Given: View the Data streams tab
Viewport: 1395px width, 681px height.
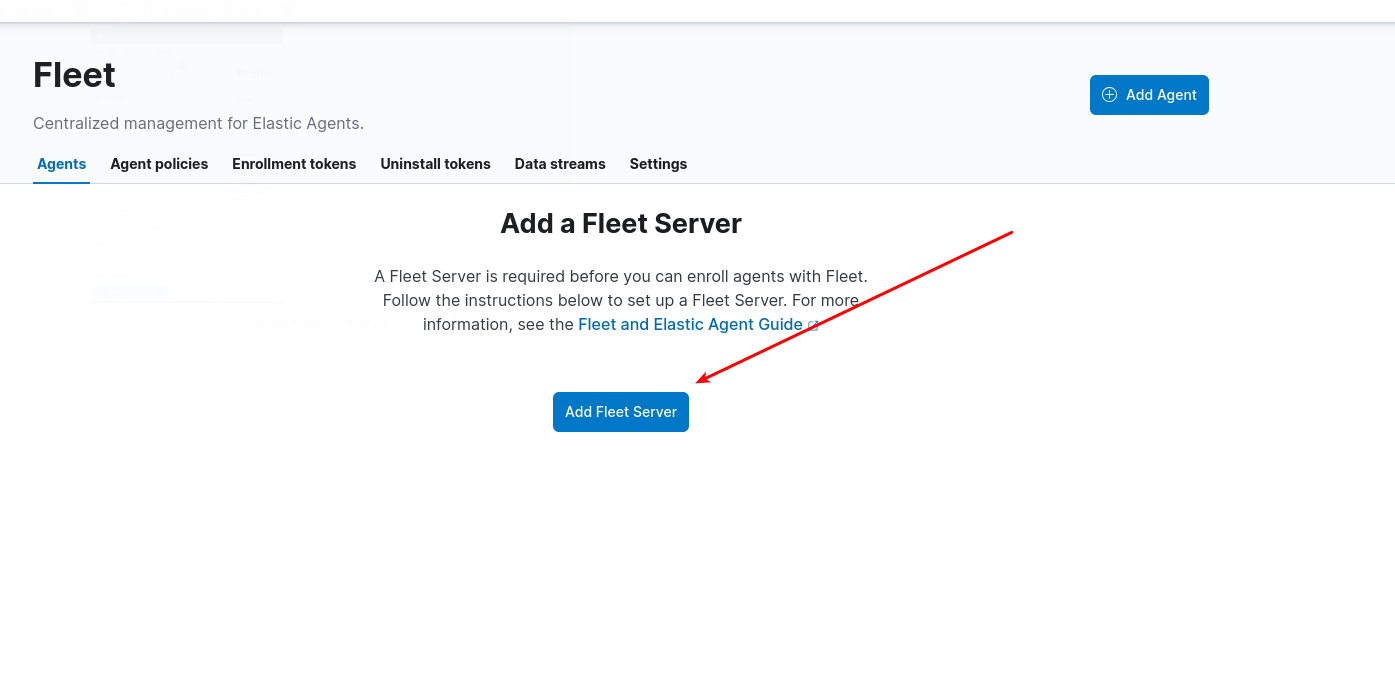Looking at the screenshot, I should [560, 164].
